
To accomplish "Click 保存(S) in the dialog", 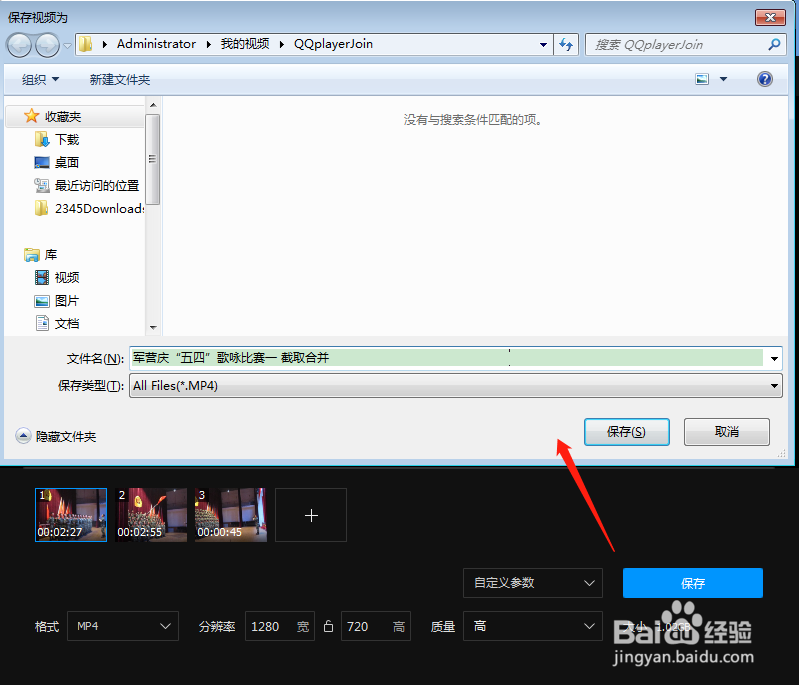I will (626, 432).
